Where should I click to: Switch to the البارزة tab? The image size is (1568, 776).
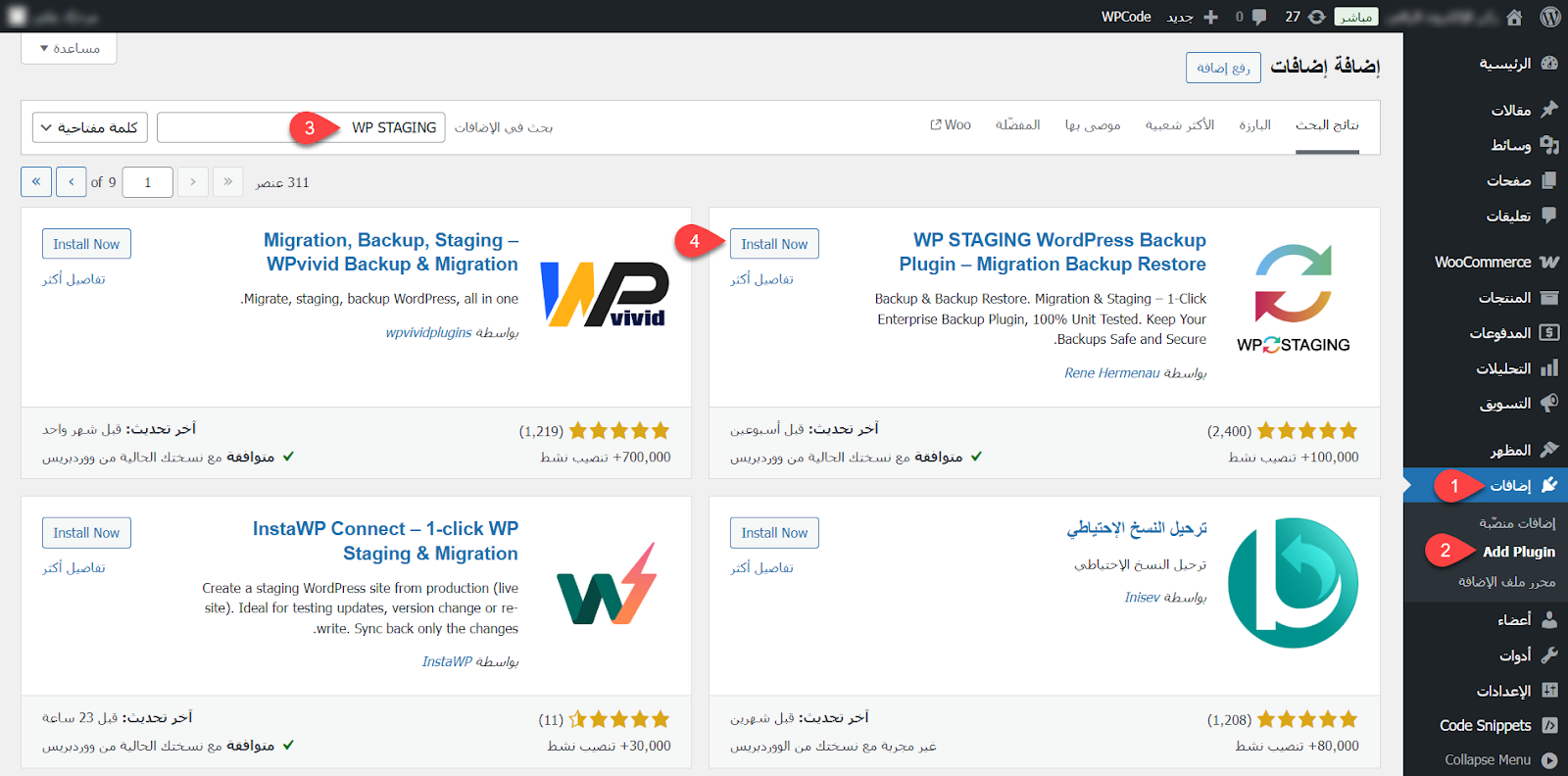point(1254,125)
